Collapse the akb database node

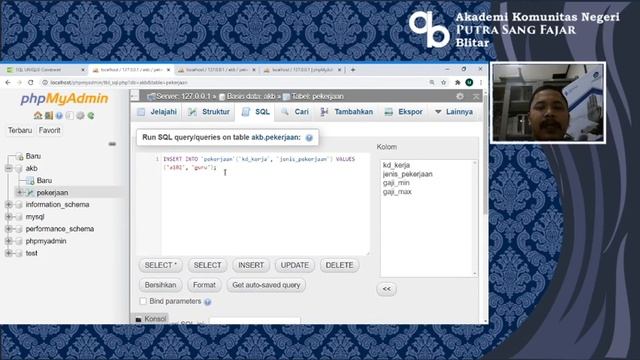[x=9, y=168]
